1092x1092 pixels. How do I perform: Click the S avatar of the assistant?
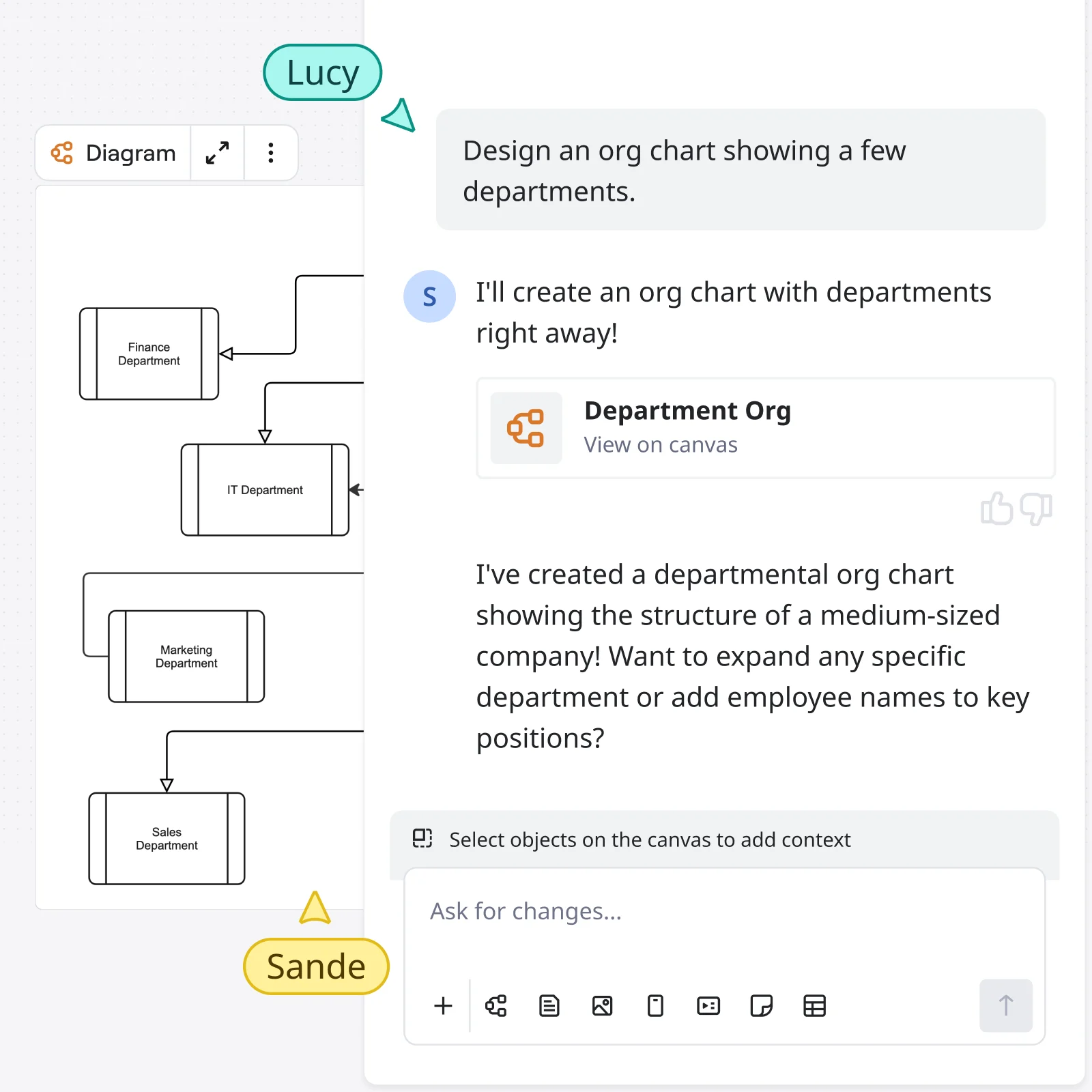coord(429,296)
